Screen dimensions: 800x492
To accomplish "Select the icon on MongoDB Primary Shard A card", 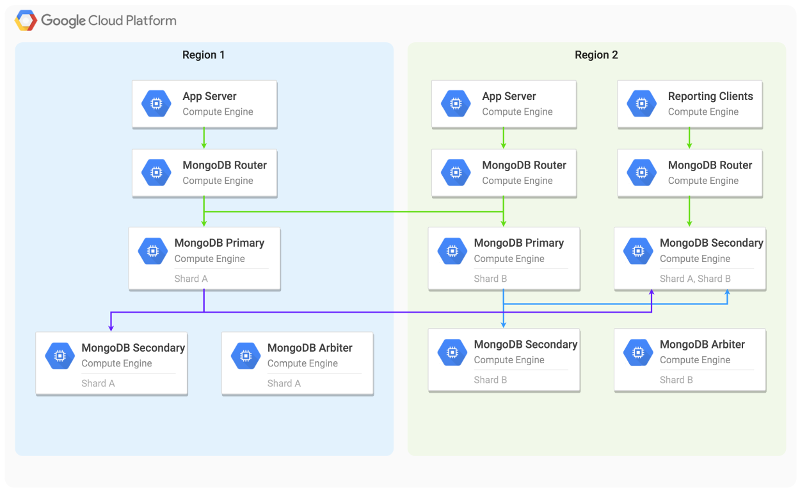I will tap(153, 251).
